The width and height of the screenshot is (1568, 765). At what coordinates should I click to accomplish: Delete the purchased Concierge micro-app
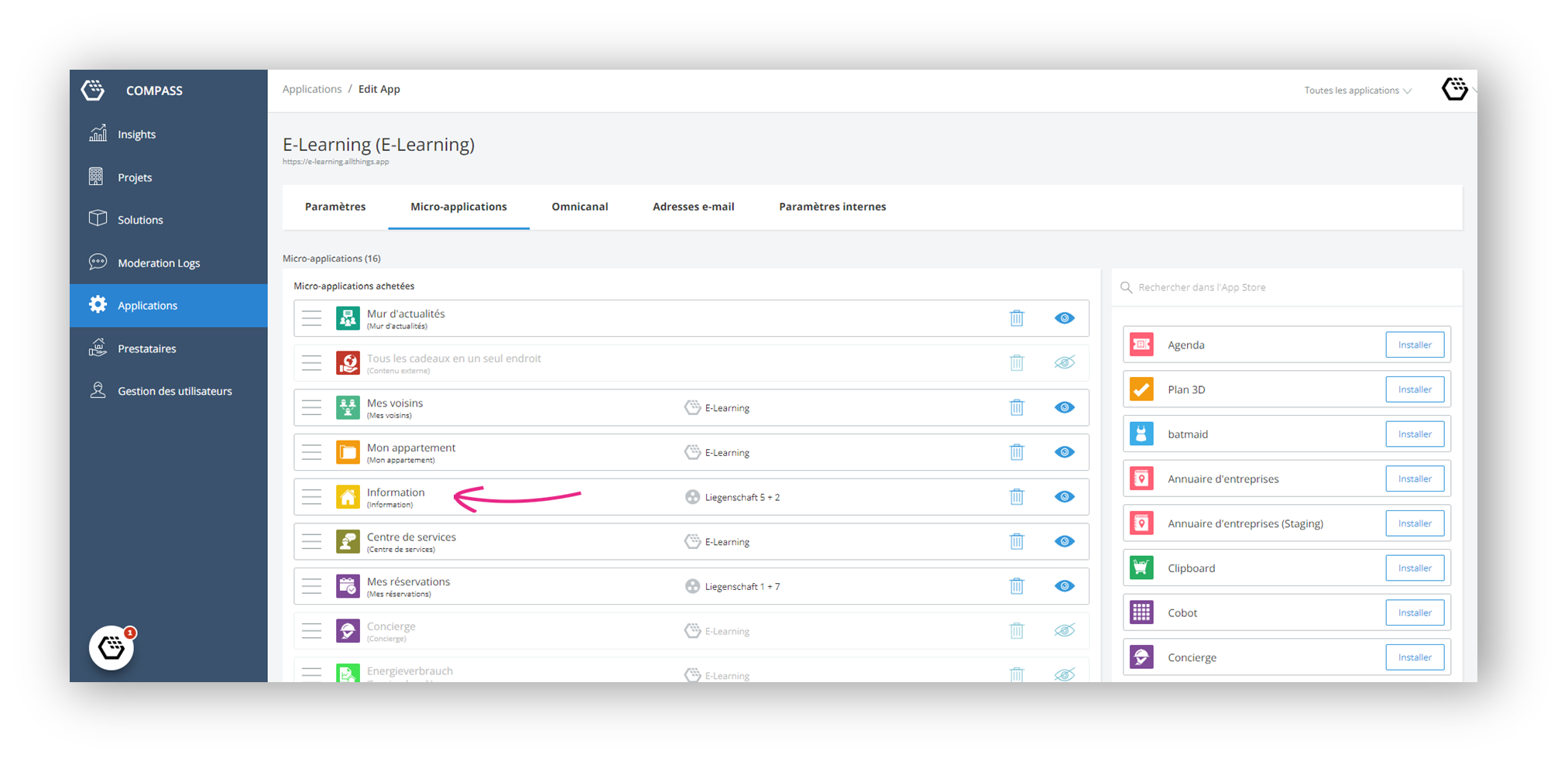1017,630
